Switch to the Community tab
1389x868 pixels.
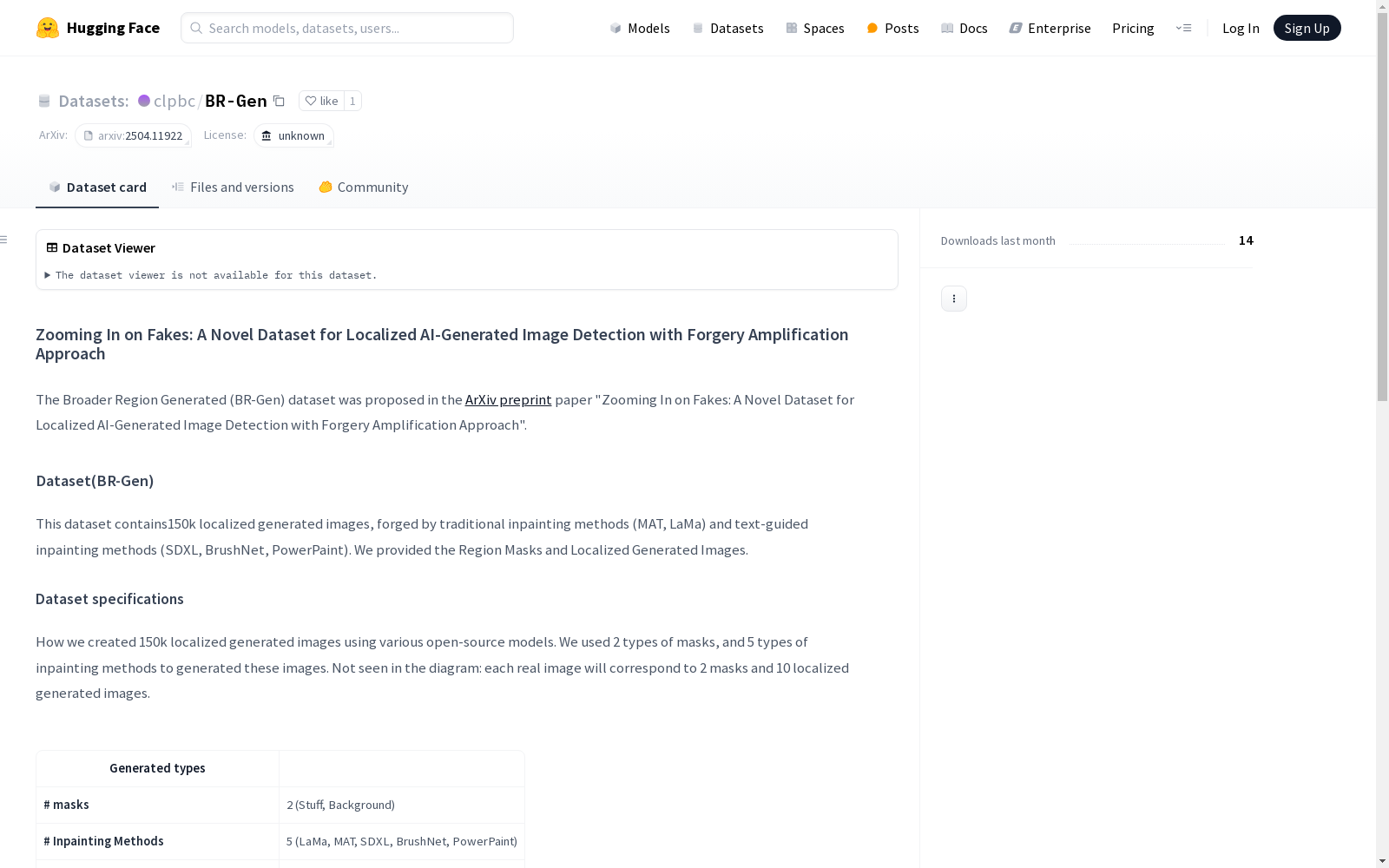(364, 187)
